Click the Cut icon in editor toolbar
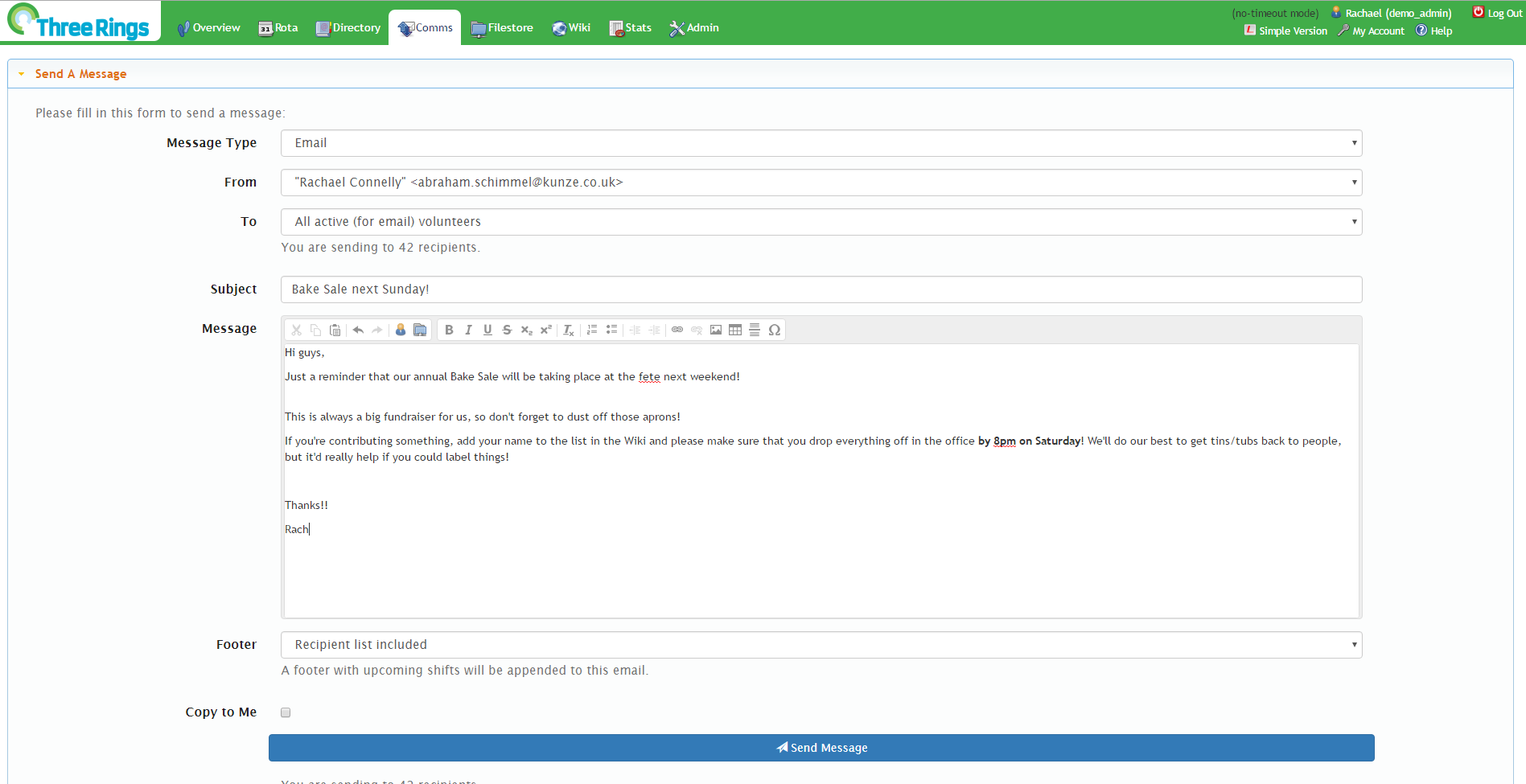Screen dimensions: 1526x784 click(x=296, y=330)
